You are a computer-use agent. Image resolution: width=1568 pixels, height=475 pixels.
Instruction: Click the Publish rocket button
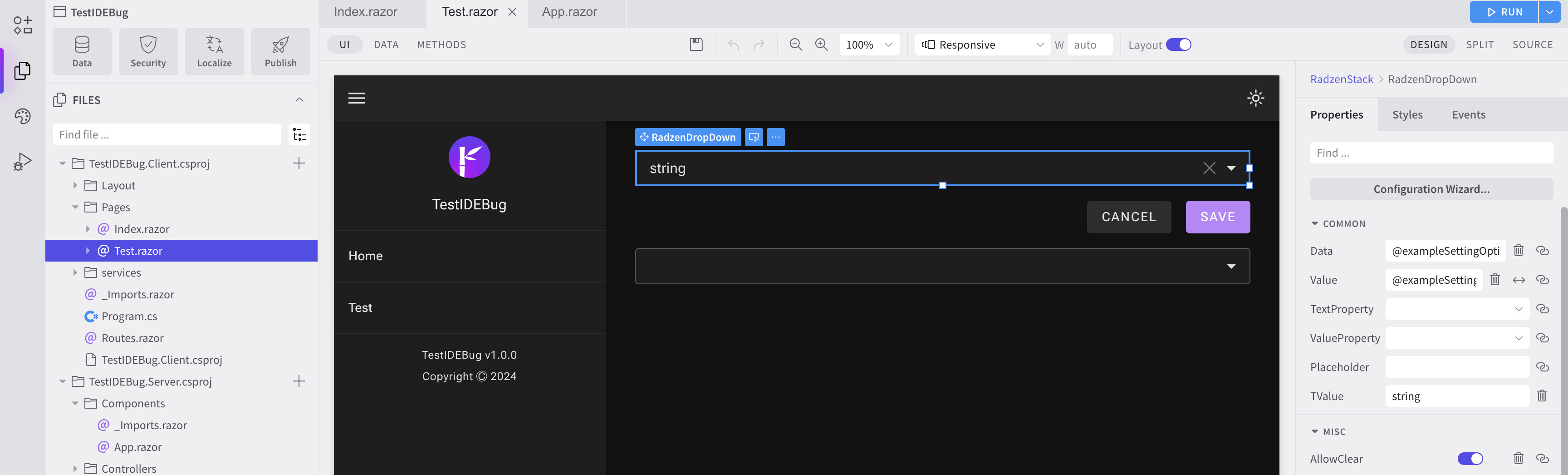280,52
